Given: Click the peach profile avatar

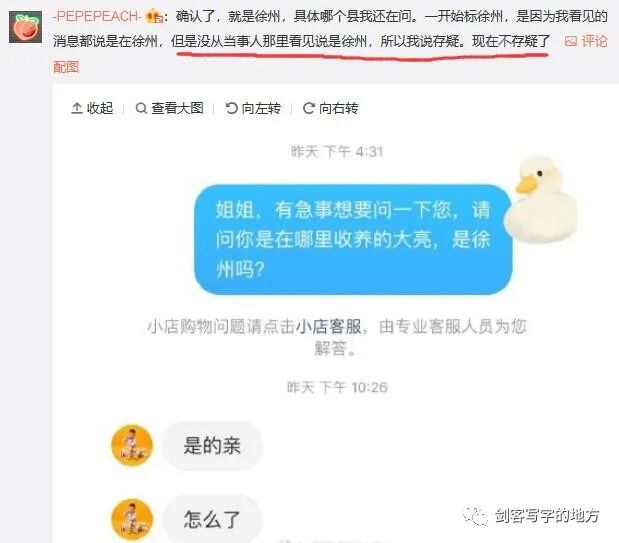Looking at the screenshot, I should click(25, 27).
